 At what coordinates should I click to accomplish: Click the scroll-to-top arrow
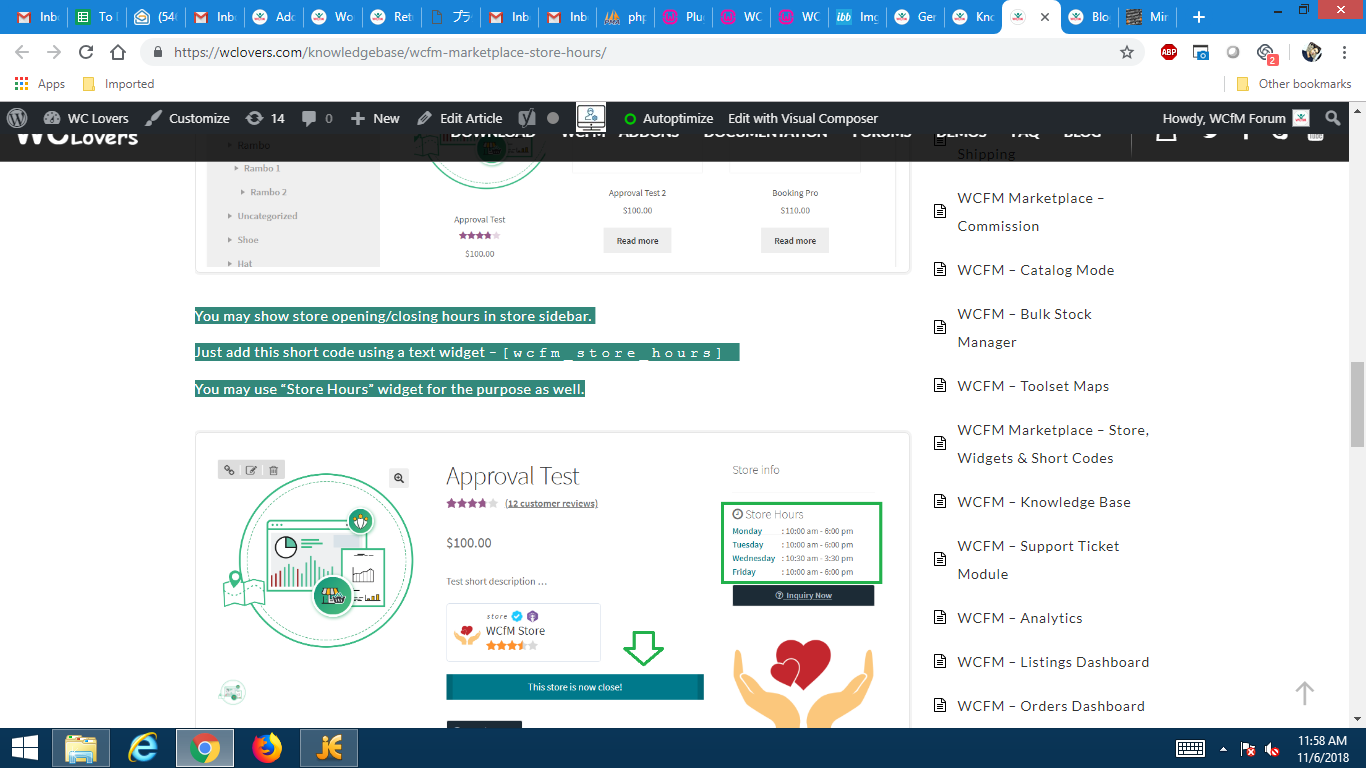coord(1304,693)
